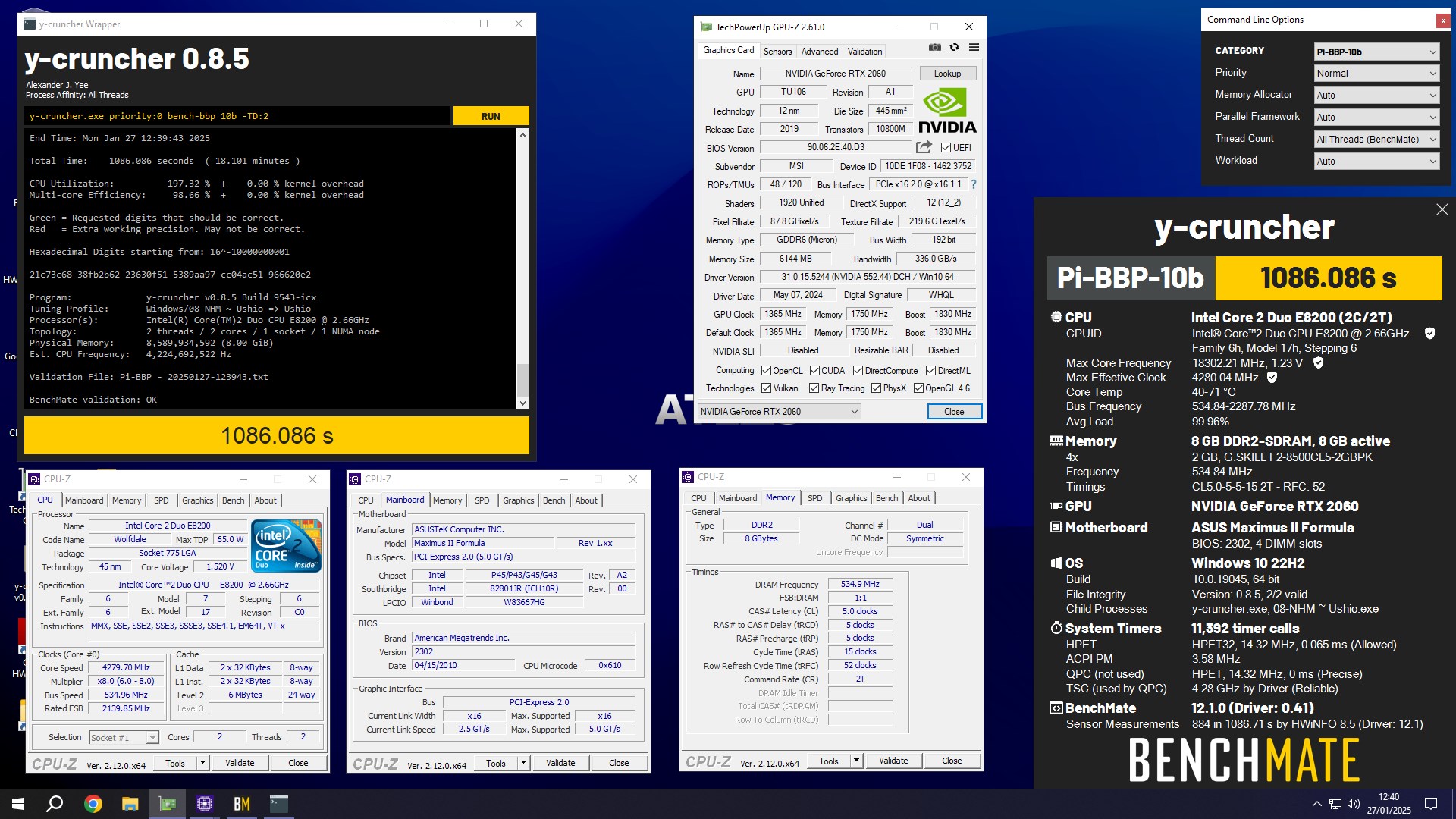Close the BenchMate result panel with the X

click(x=1442, y=209)
